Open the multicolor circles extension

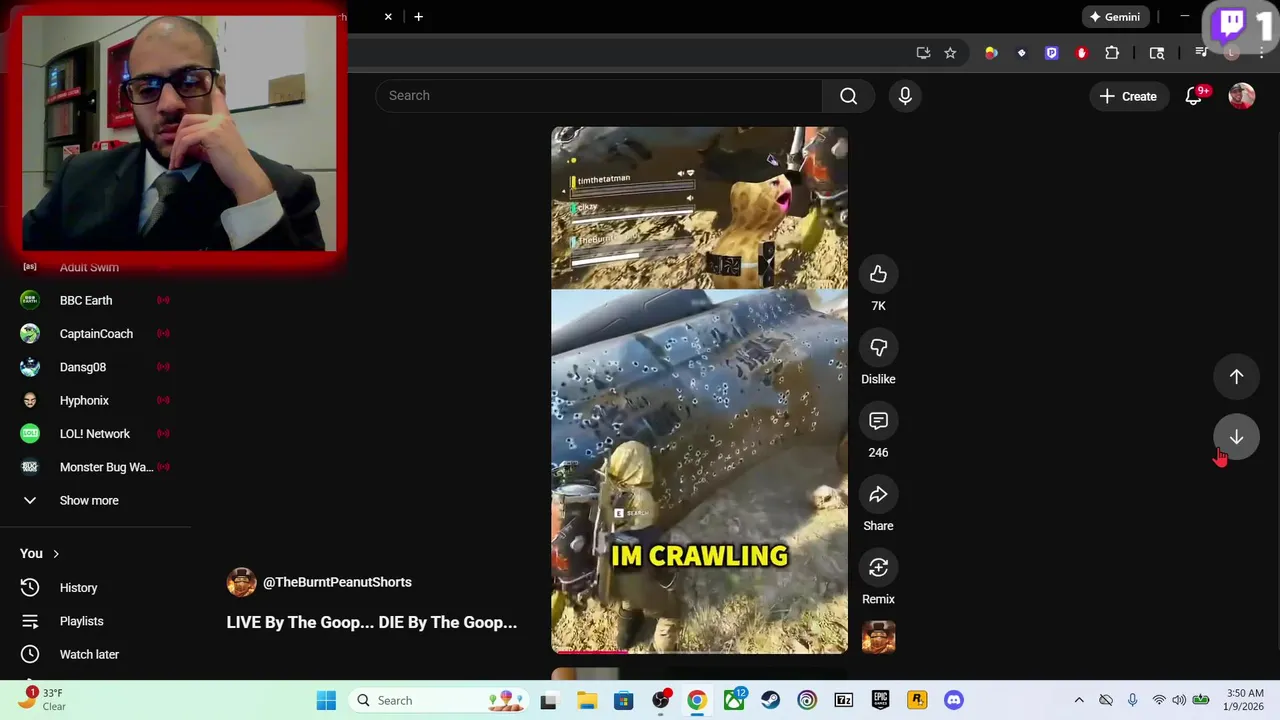[x=991, y=53]
